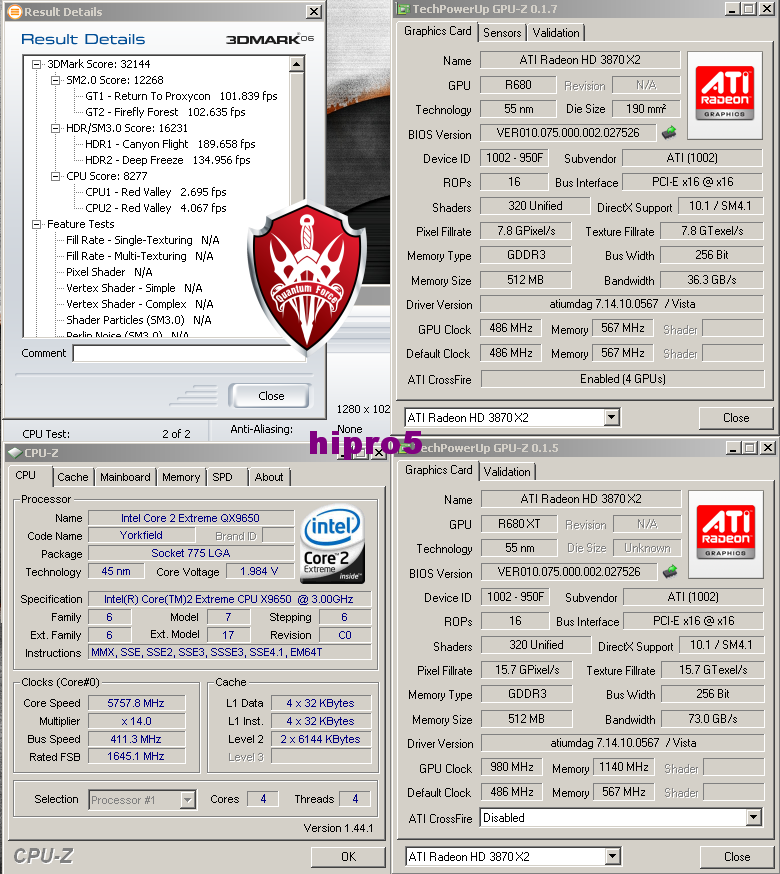The image size is (780, 874).
Task: Click CPU-Z Name field Intel Core 2 Extreme QX9650
Action: point(191,518)
